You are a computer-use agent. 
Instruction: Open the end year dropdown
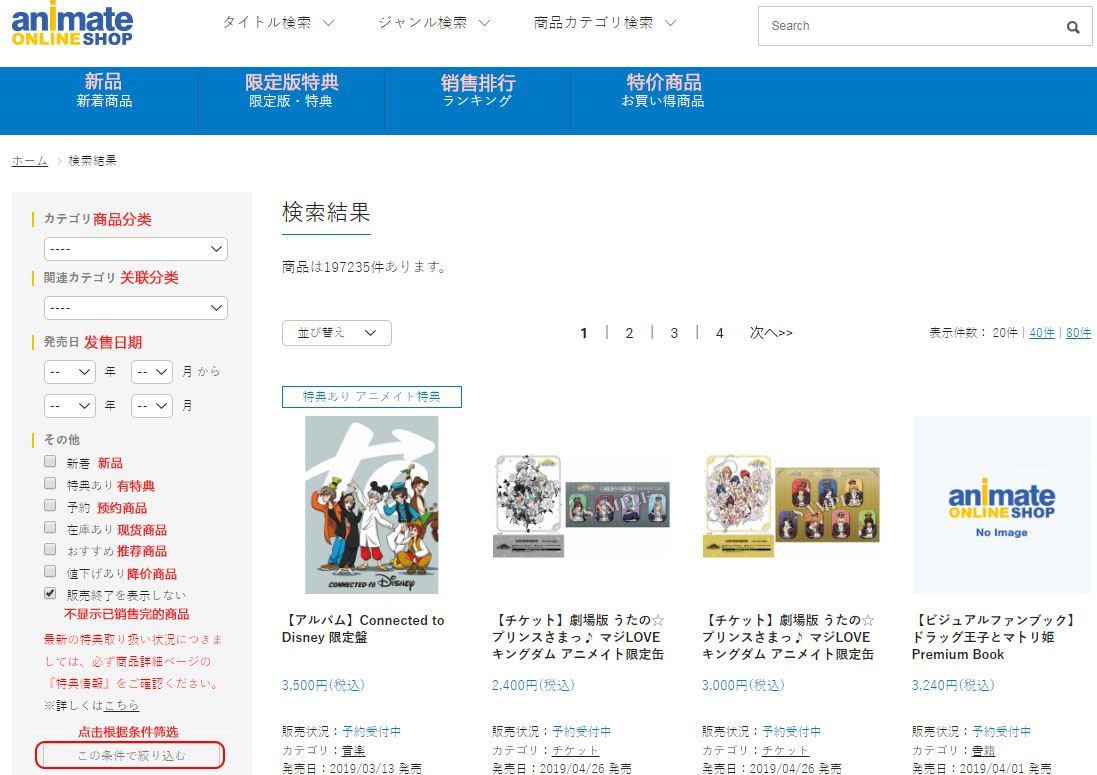click(69, 406)
